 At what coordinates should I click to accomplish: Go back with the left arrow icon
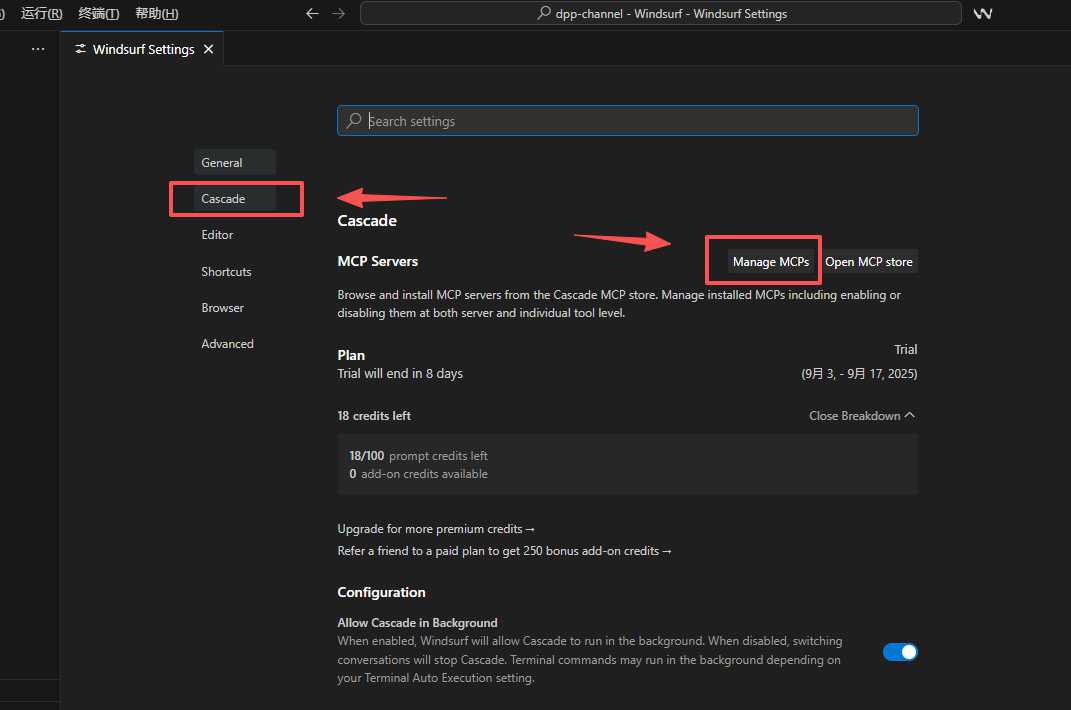click(x=312, y=13)
